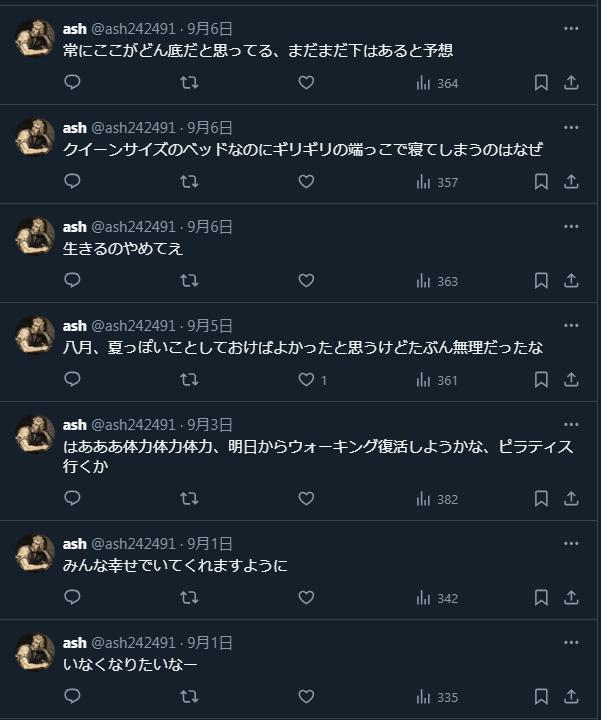Click ash display name on 生きるのやめてえ tweet
This screenshot has height=720, width=601.
point(75,227)
